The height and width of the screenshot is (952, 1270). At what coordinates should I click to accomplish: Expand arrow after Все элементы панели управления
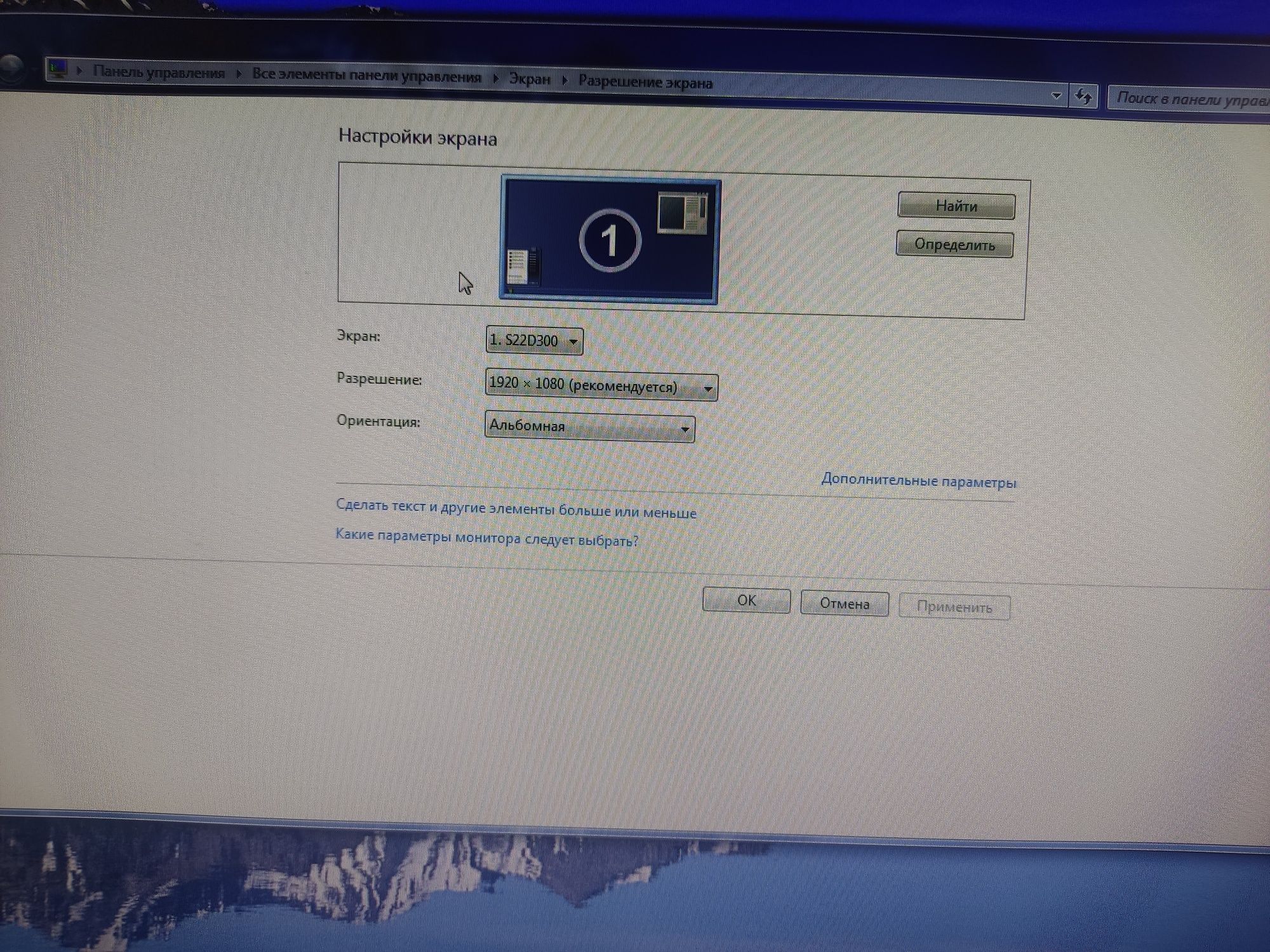[x=496, y=79]
